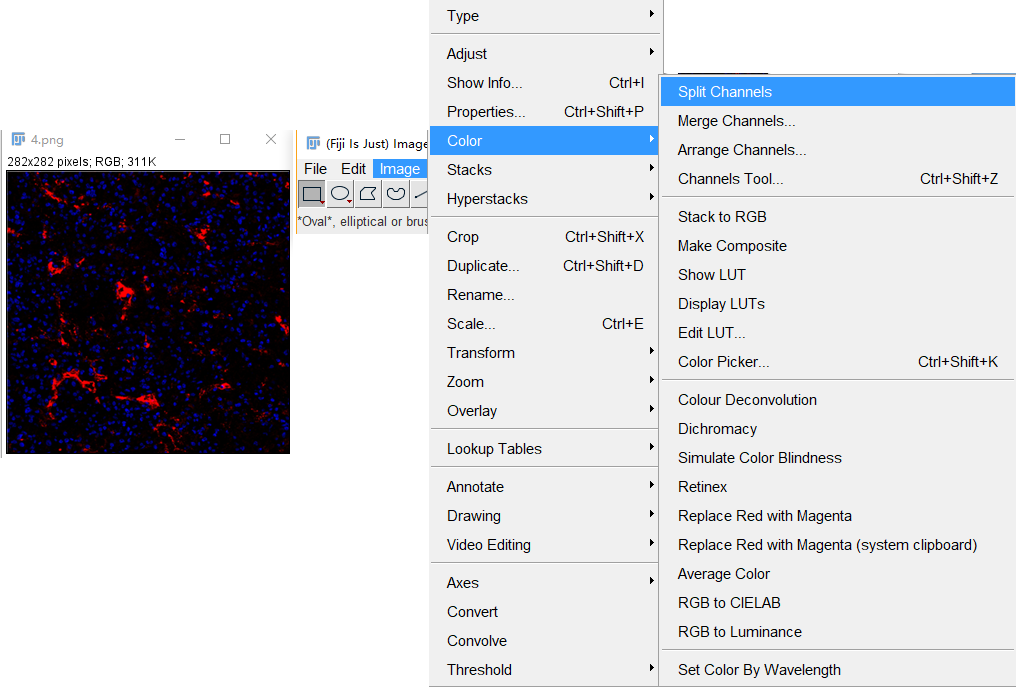Select the Freehand selection tool

pyautogui.click(x=396, y=194)
